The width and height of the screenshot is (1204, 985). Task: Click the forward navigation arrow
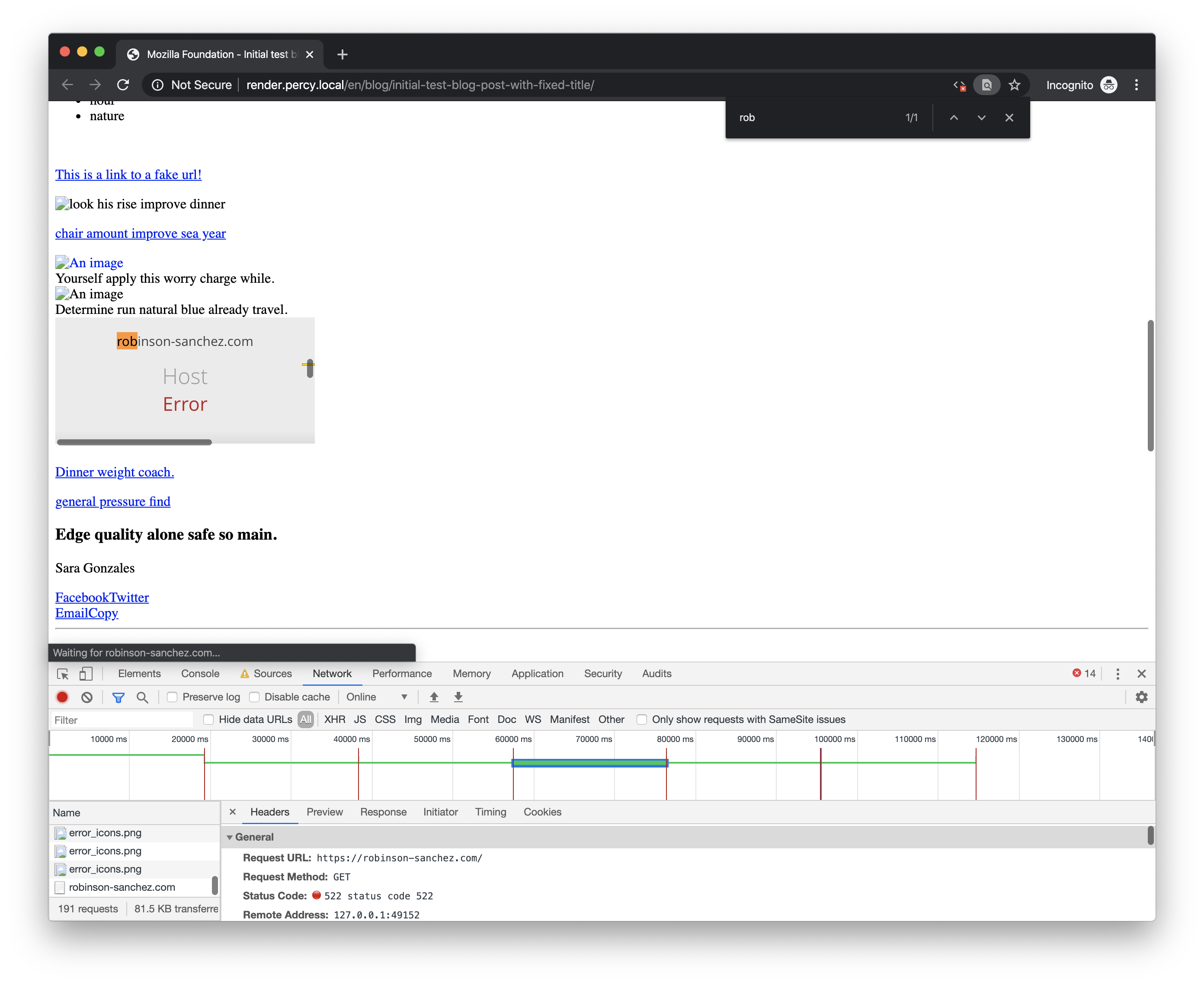tap(95, 85)
